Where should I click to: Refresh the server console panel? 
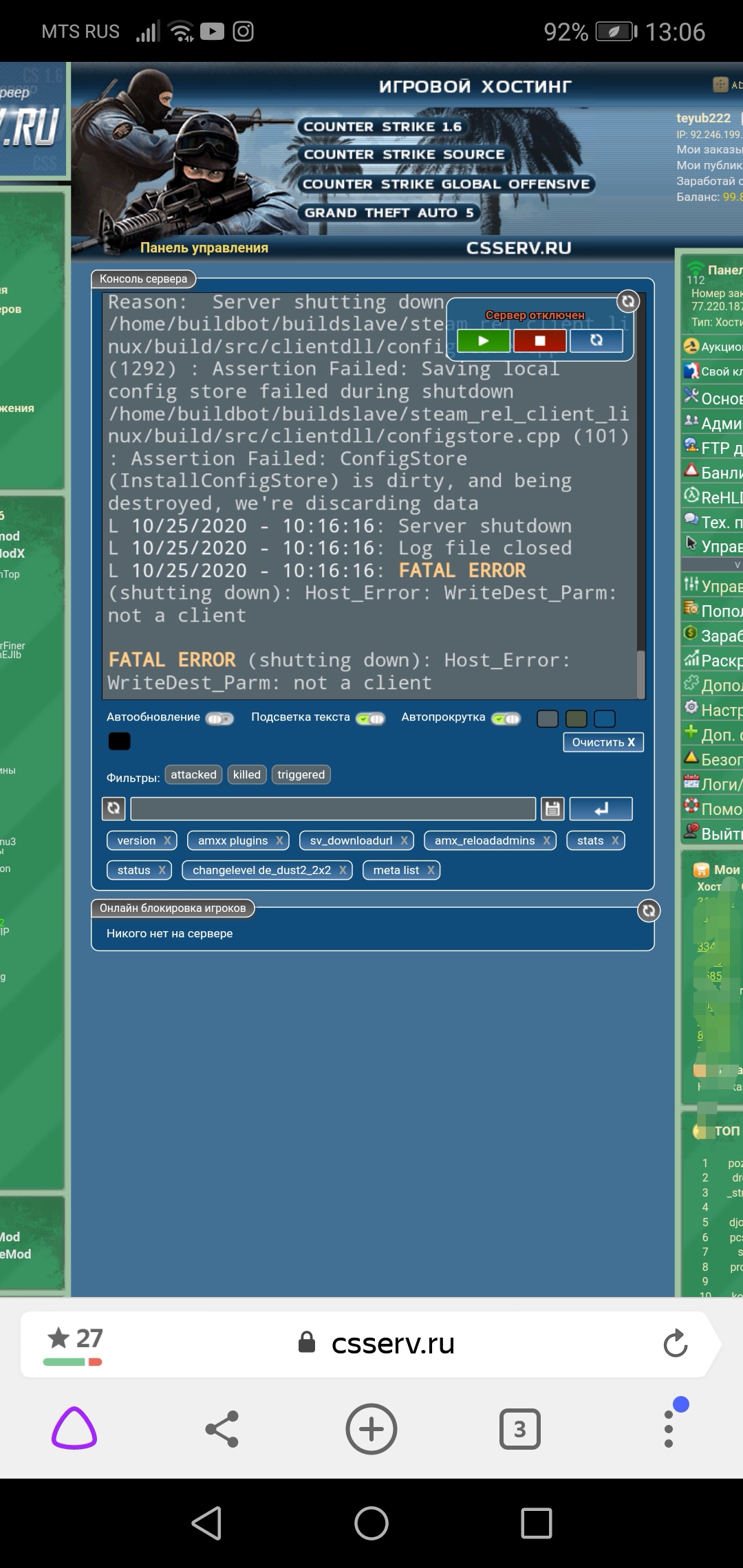tap(627, 301)
